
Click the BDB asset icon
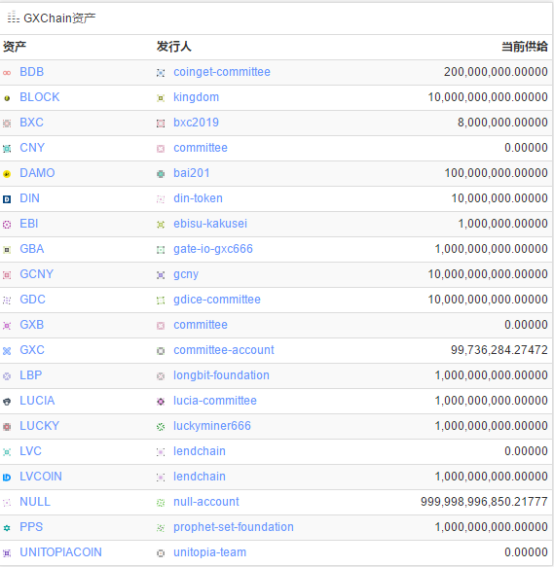[7, 73]
